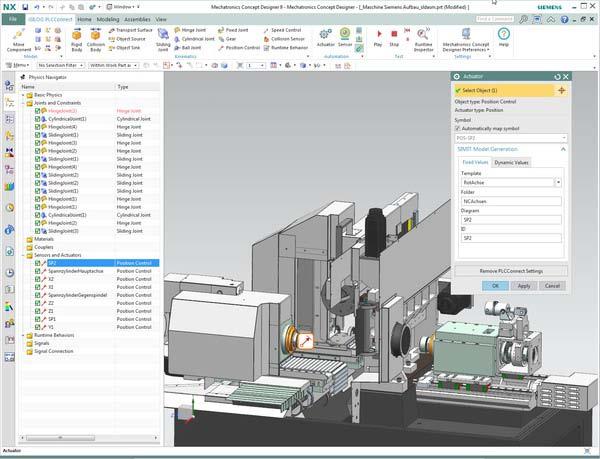Collapse the SIMIT Model Generation section
The width and height of the screenshot is (600, 459).
tap(563, 149)
